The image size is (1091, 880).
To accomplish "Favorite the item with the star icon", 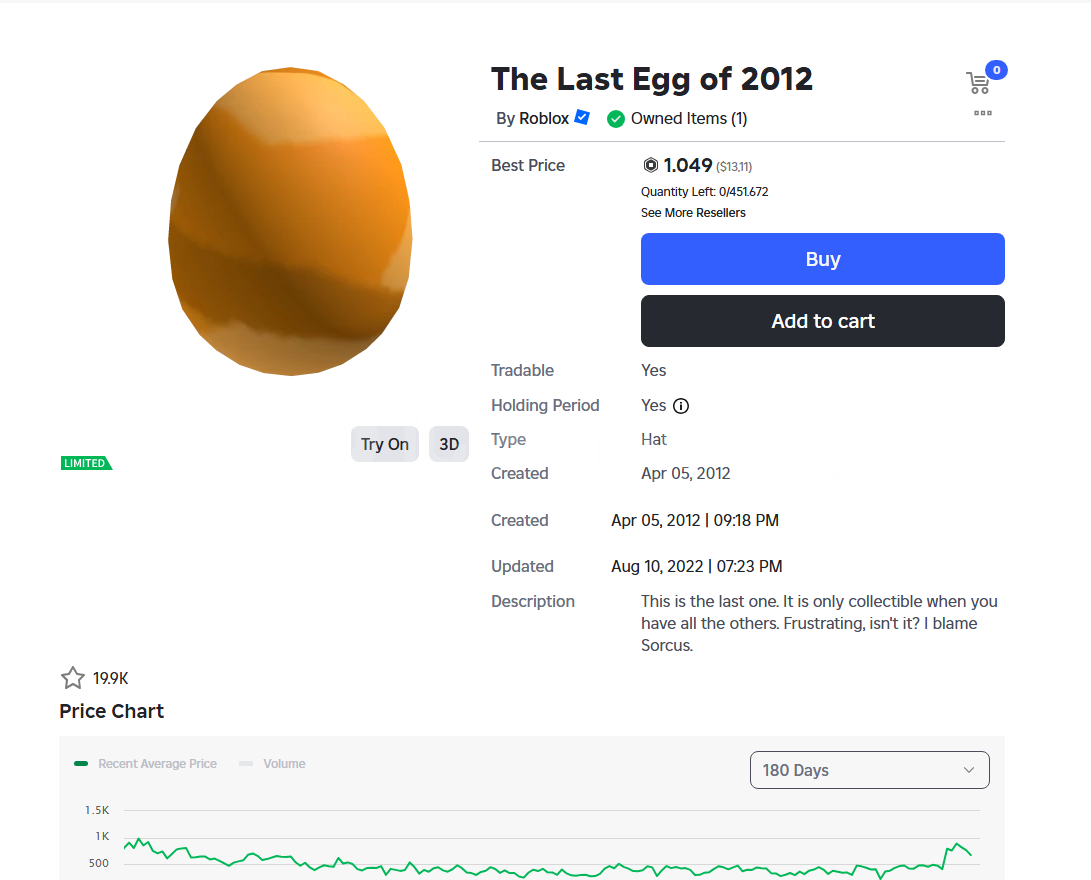I will point(73,678).
